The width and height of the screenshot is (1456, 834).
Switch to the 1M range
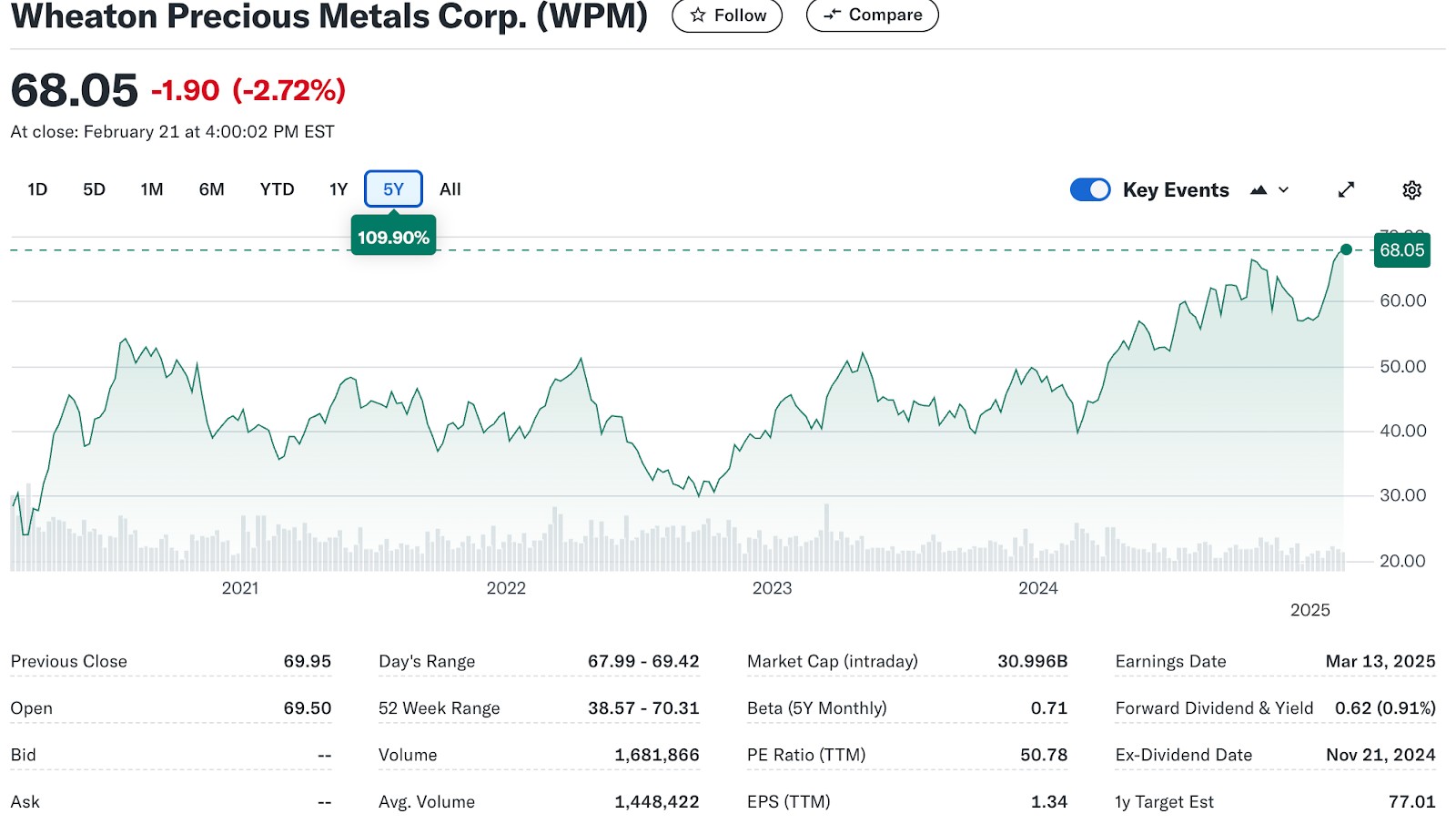pos(152,189)
